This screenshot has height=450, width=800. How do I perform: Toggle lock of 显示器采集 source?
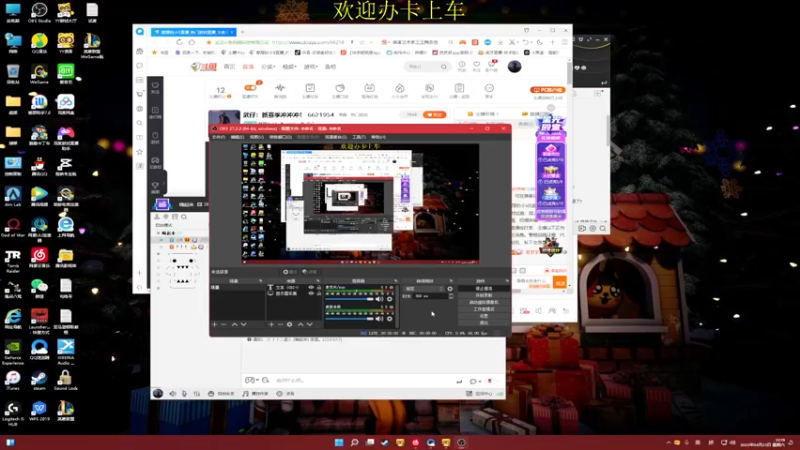coord(318,293)
